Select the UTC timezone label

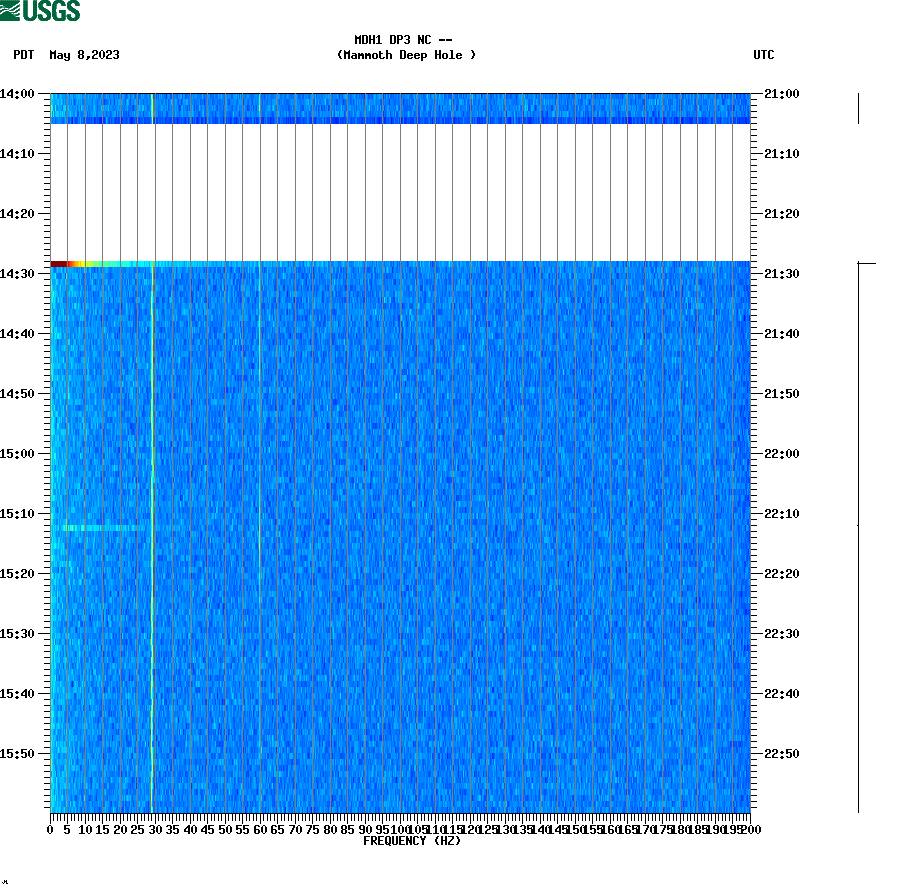[766, 56]
